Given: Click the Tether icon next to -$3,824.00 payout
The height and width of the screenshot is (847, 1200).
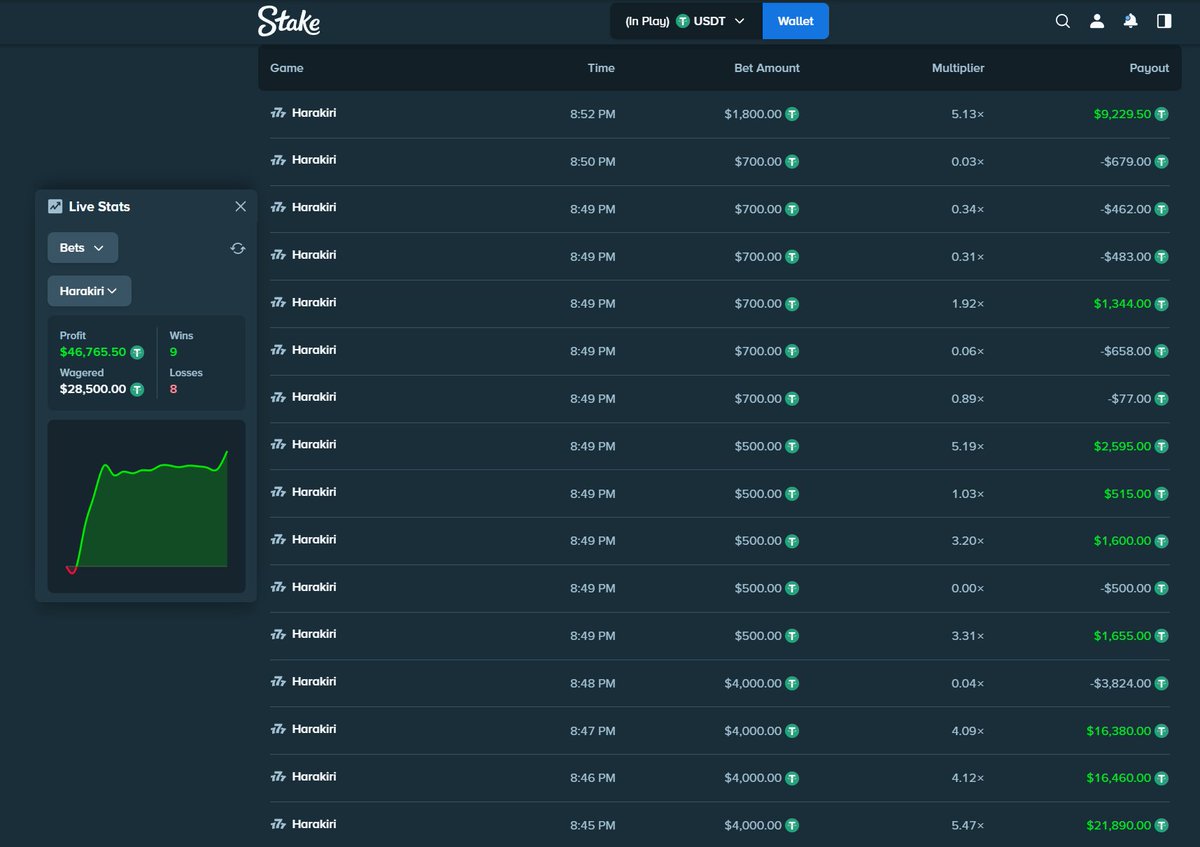Looking at the screenshot, I should (x=1162, y=684).
